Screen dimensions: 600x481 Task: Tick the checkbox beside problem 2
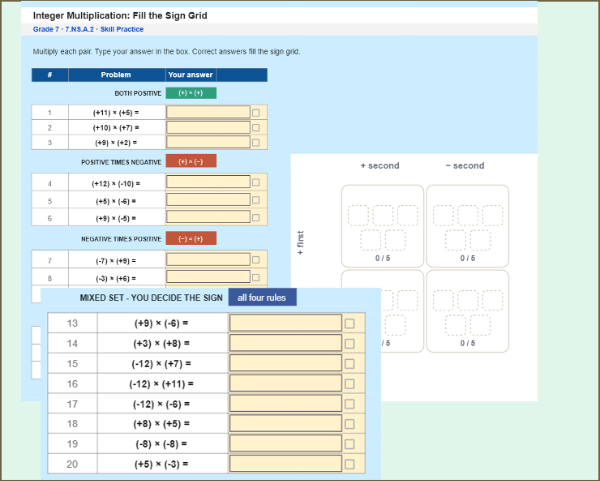point(256,127)
